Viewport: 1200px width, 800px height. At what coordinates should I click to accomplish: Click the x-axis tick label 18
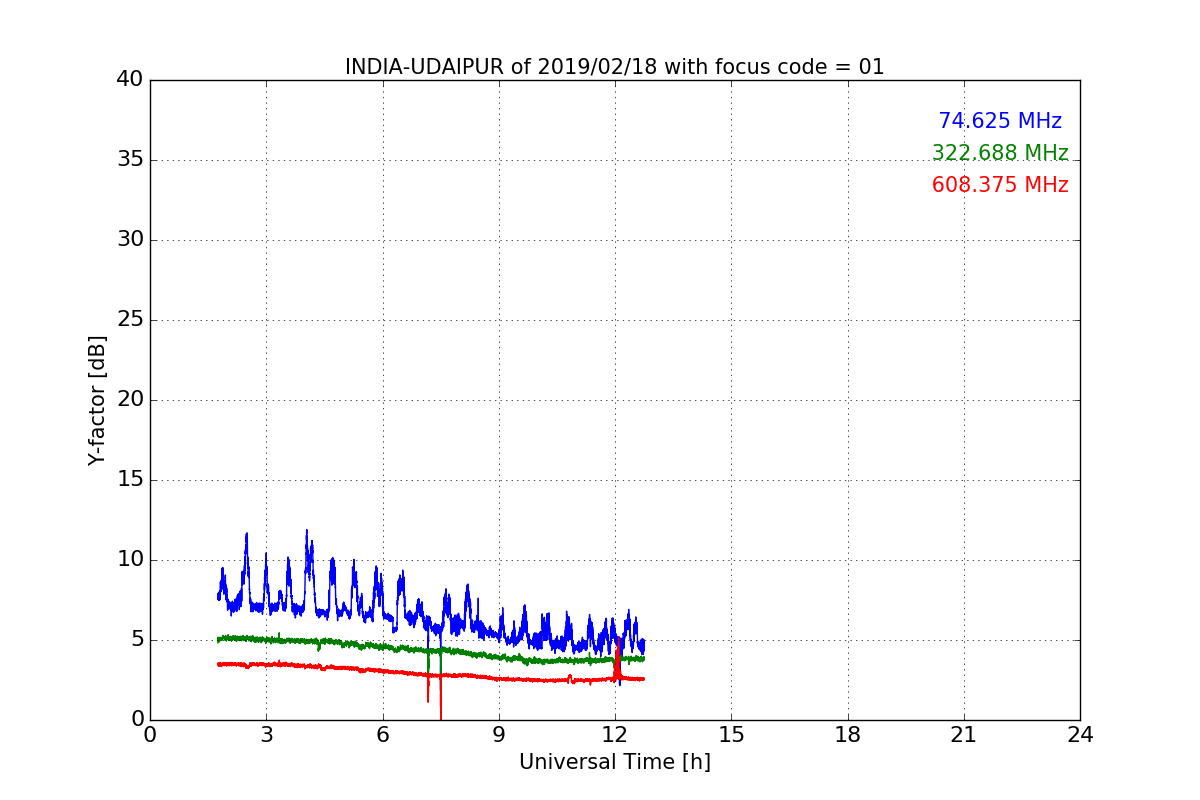848,735
